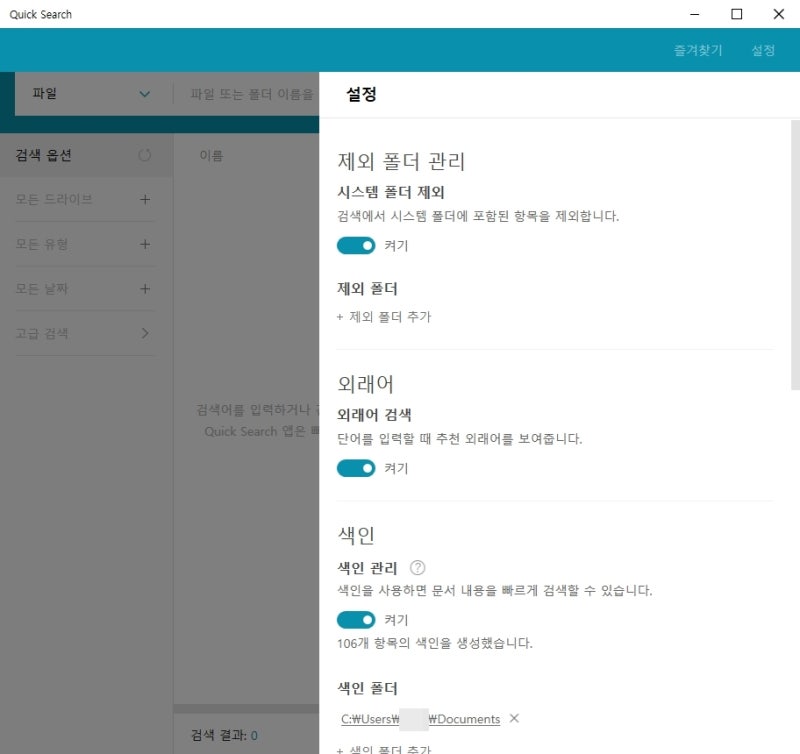Click the 검색 결과 count label
This screenshot has width=800, height=754.
pyautogui.click(x=225, y=734)
